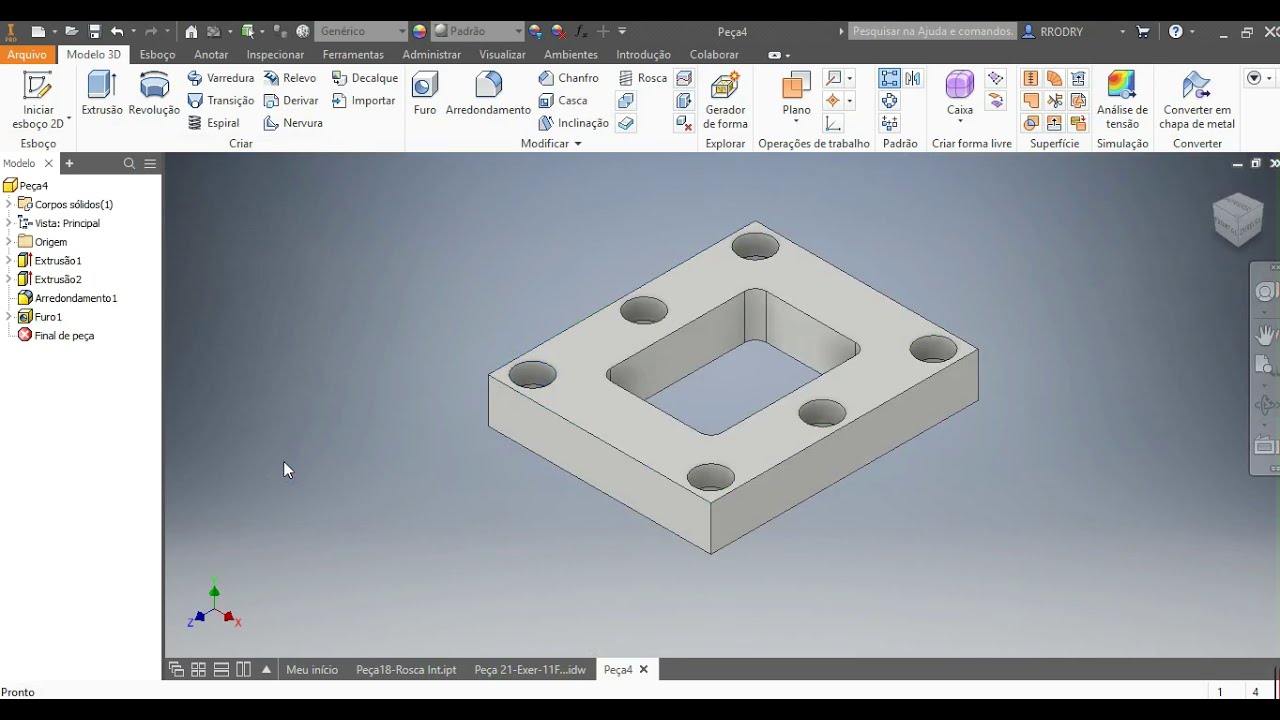Select the Rosca thread tool
The height and width of the screenshot is (720, 1280).
(642, 78)
